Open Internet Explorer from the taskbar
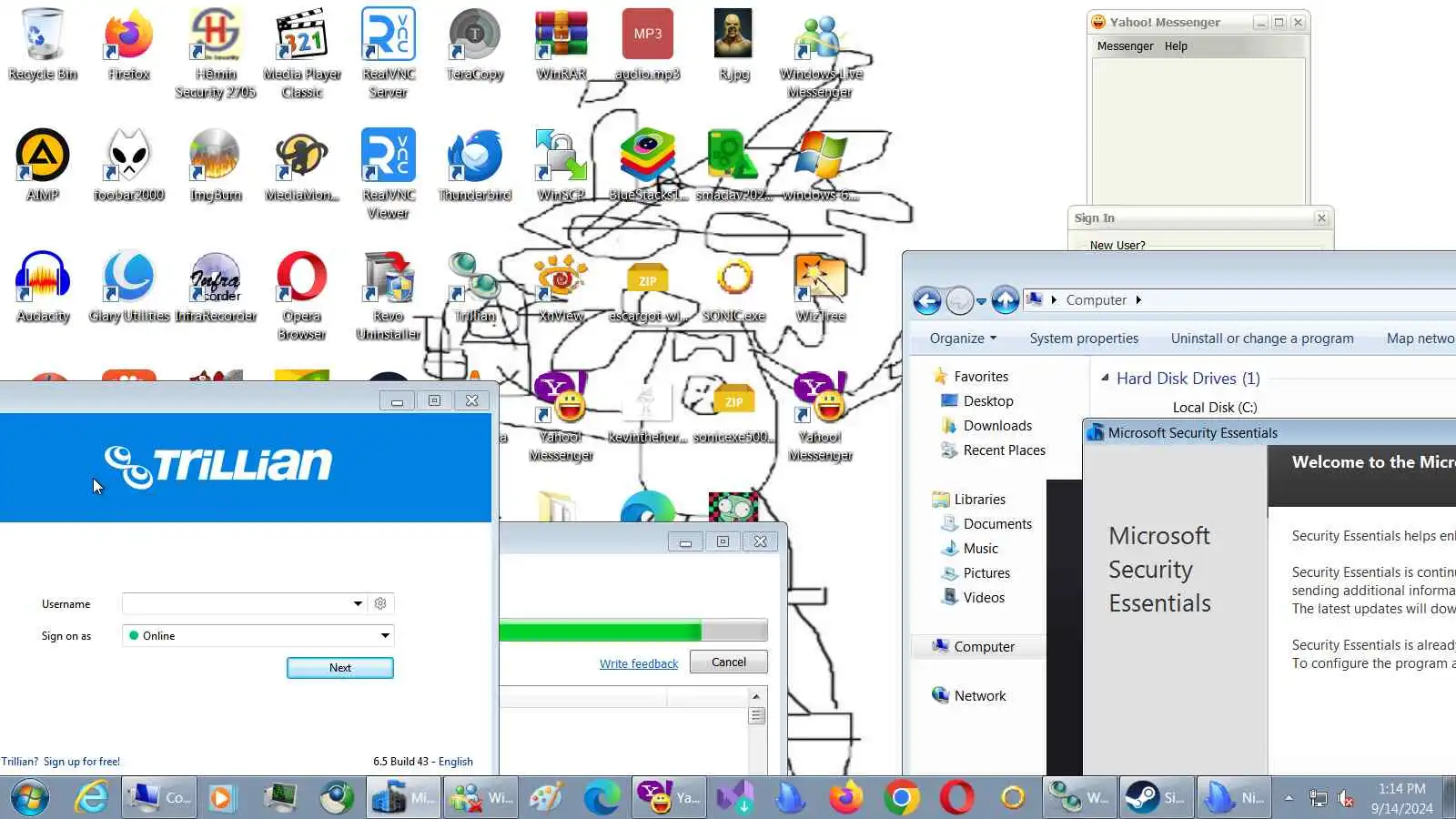This screenshot has height=819, width=1456. [91, 798]
